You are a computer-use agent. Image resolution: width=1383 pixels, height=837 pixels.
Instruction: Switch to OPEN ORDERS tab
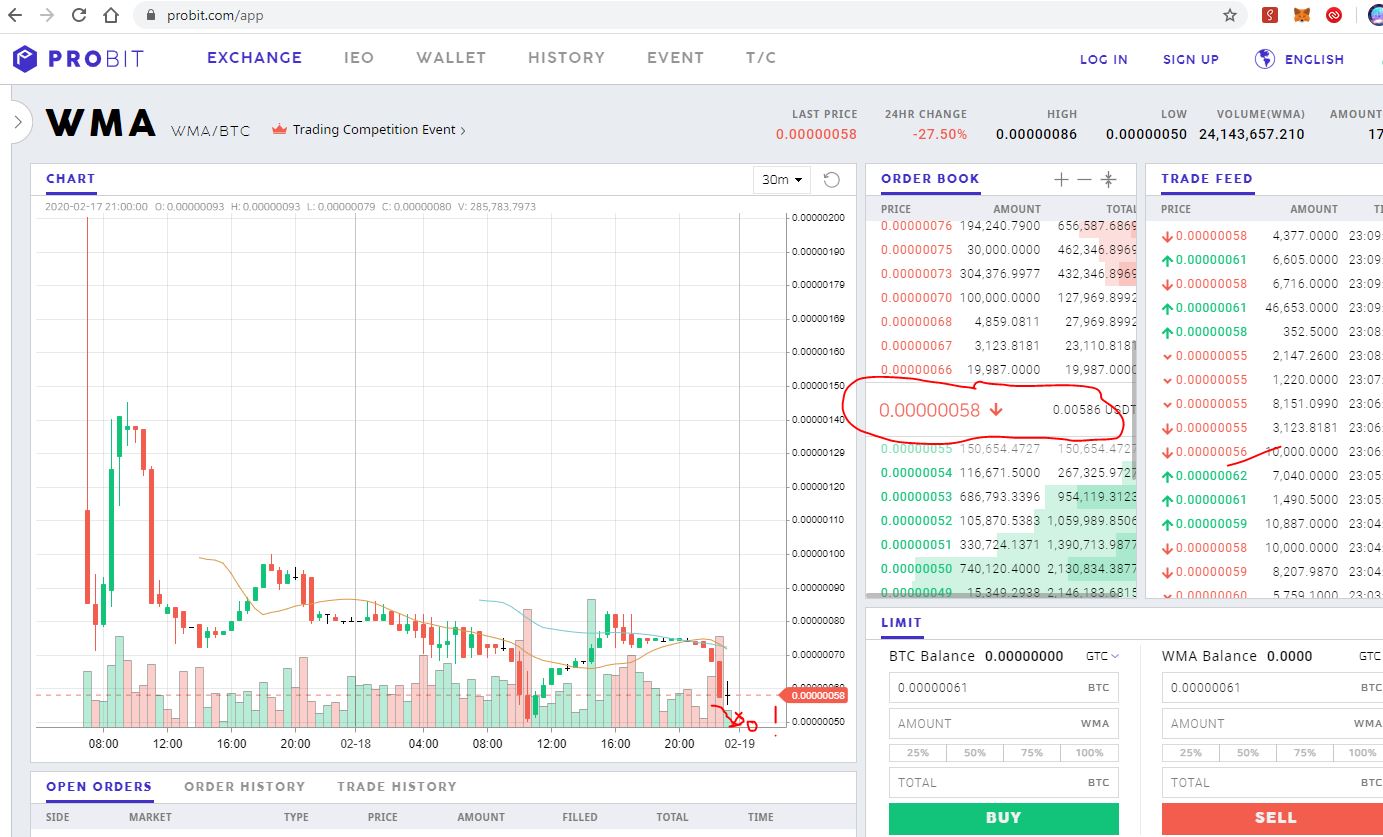(99, 787)
